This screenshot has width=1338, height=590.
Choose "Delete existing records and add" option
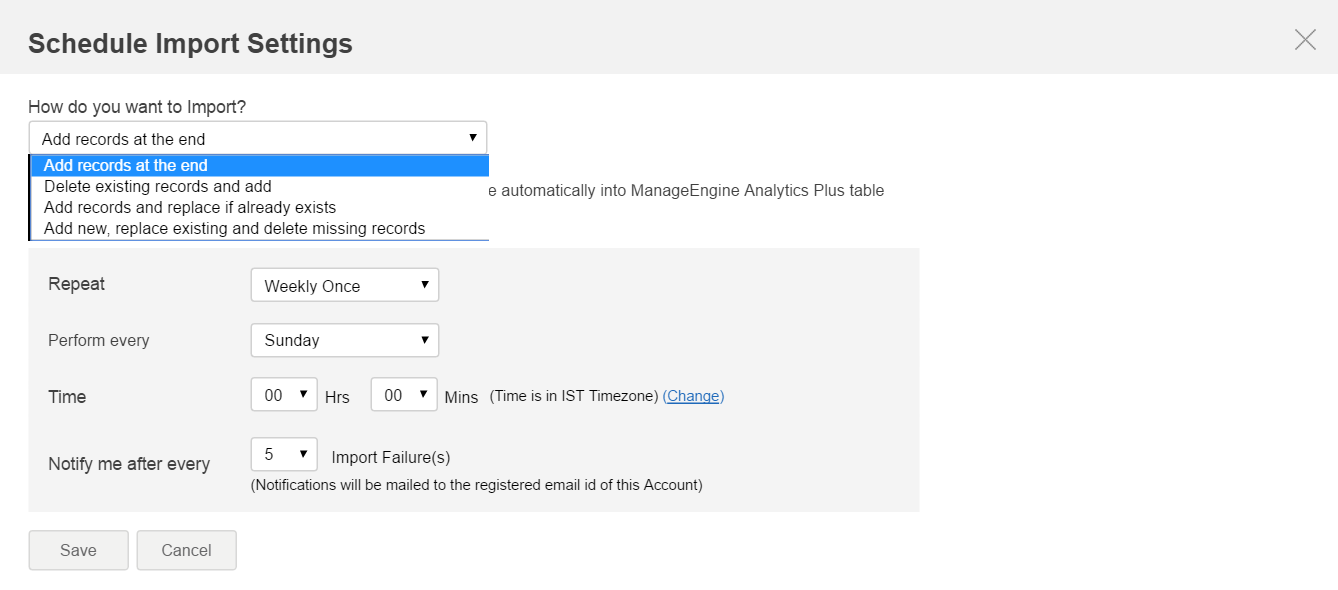coord(158,187)
